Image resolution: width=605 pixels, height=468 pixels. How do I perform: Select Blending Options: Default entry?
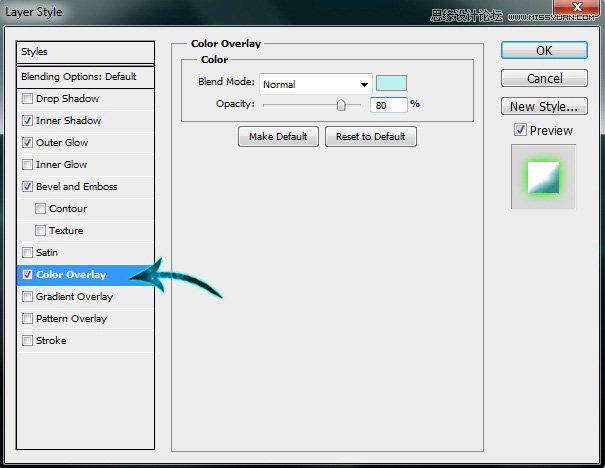pos(86,77)
